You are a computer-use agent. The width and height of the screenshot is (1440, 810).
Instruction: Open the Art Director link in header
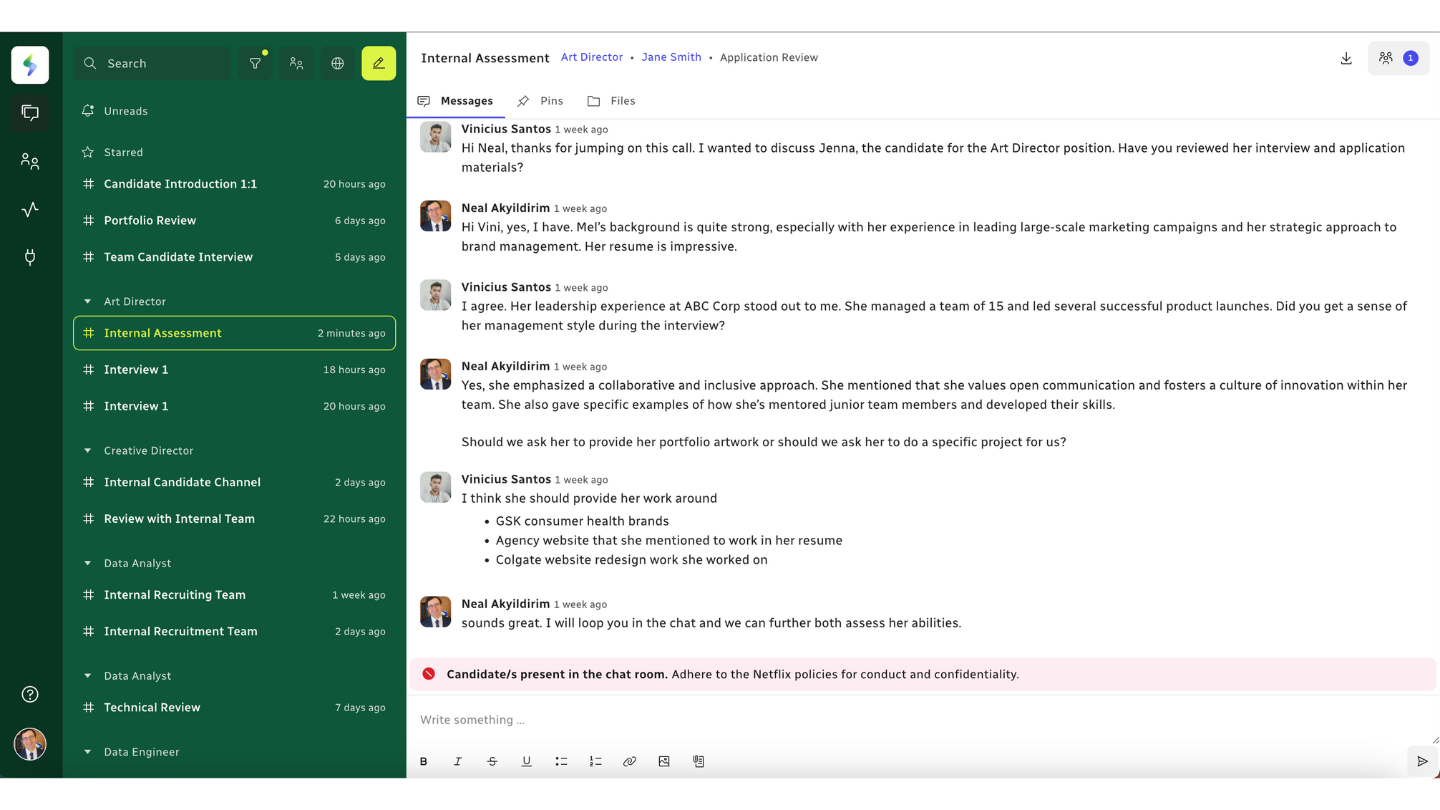(x=591, y=58)
